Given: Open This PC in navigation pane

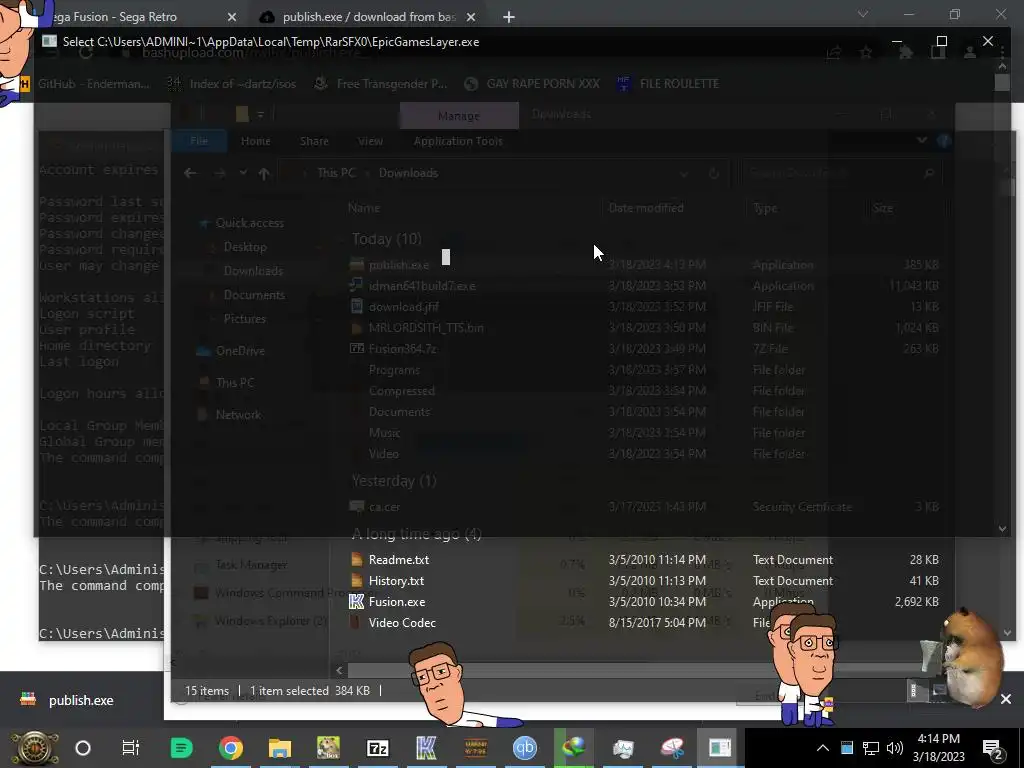Looking at the screenshot, I should pyautogui.click(x=234, y=383).
